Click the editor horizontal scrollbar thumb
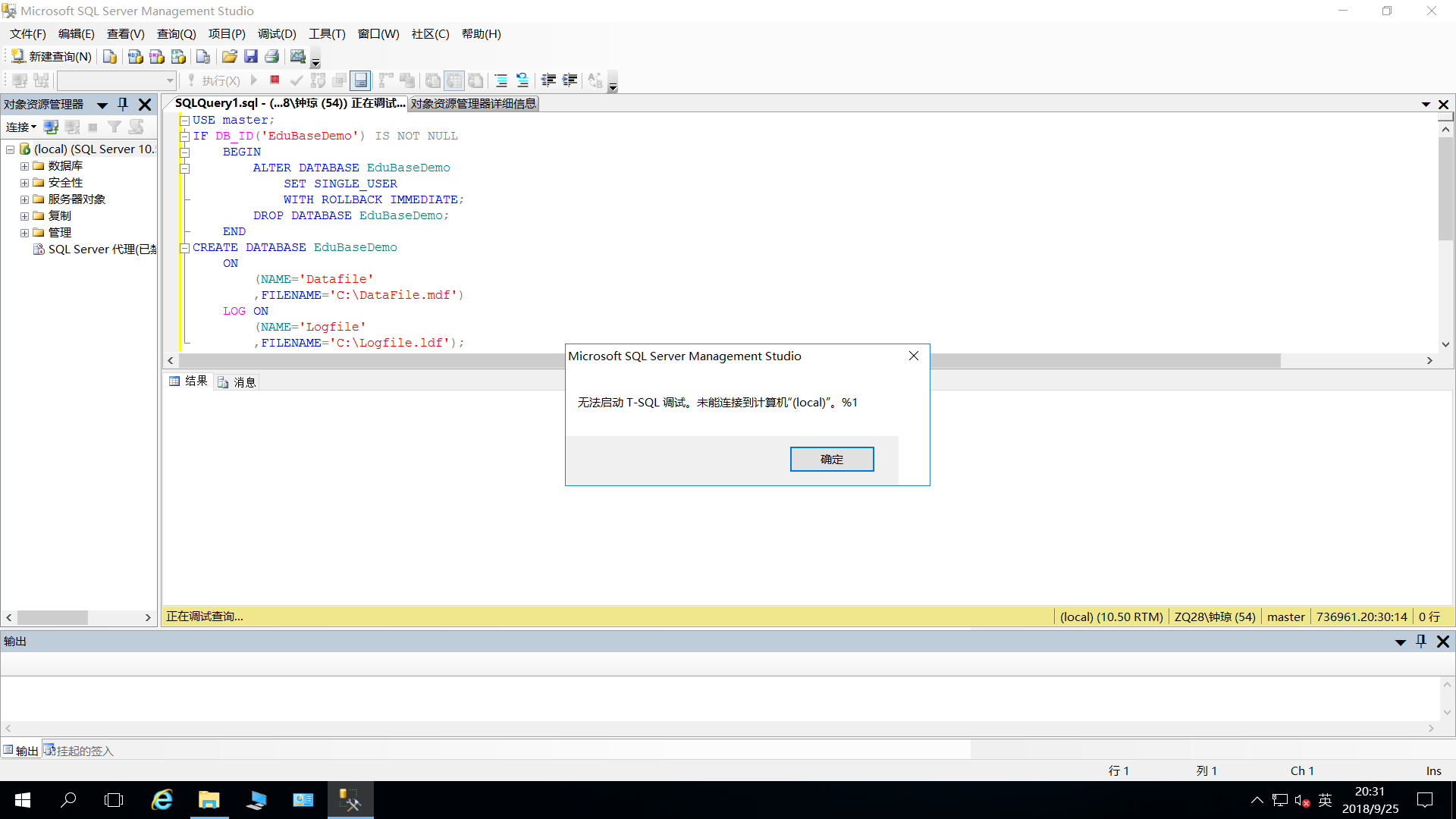 click(730, 360)
